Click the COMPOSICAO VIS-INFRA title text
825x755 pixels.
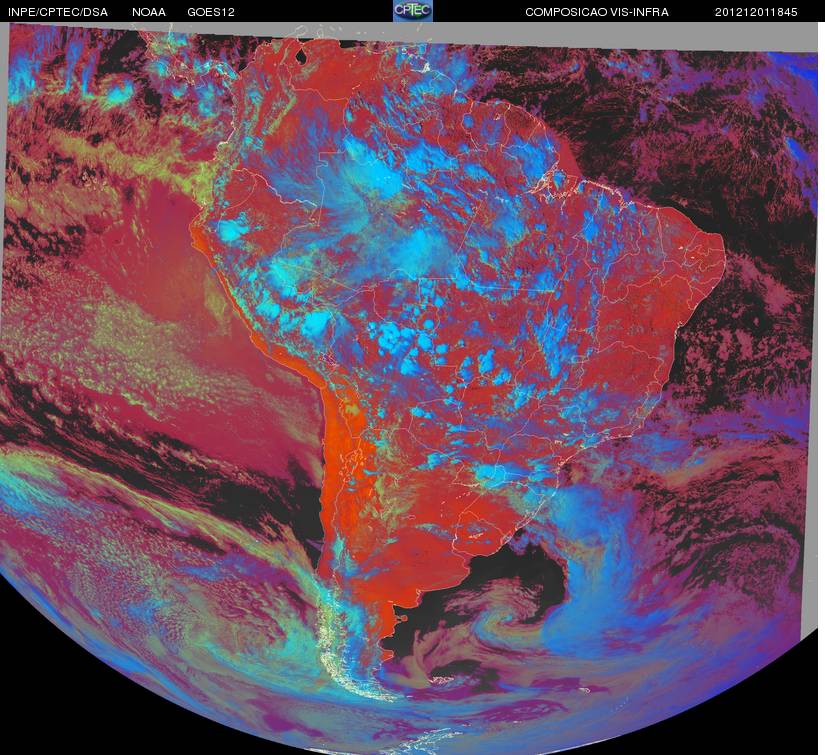click(x=597, y=12)
